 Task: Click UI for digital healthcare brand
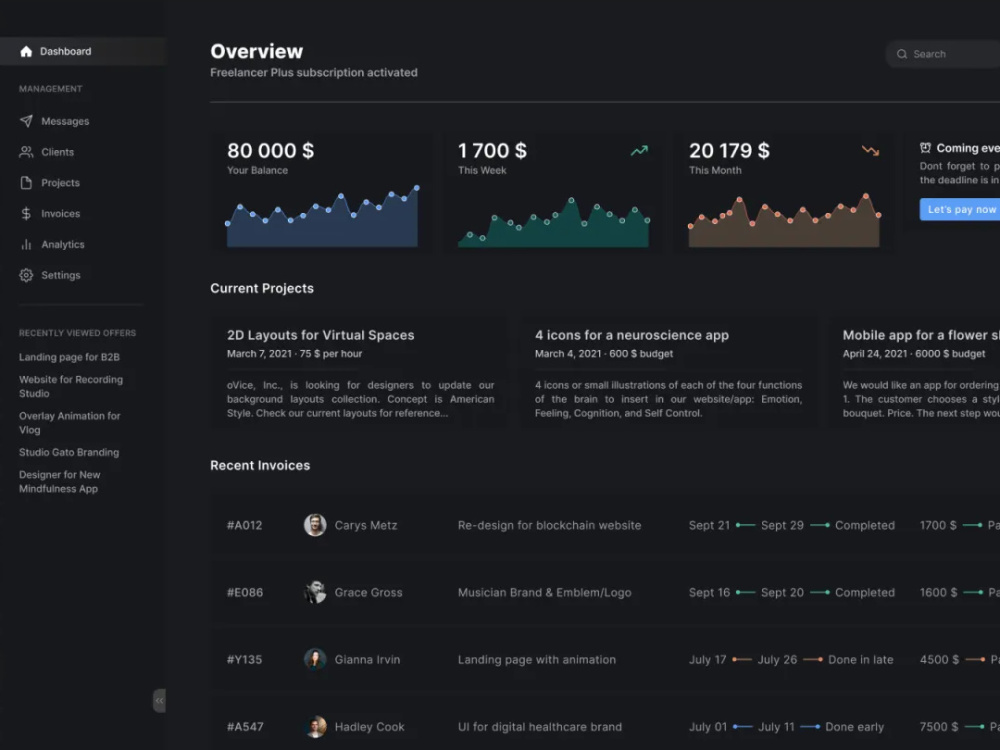click(540, 727)
